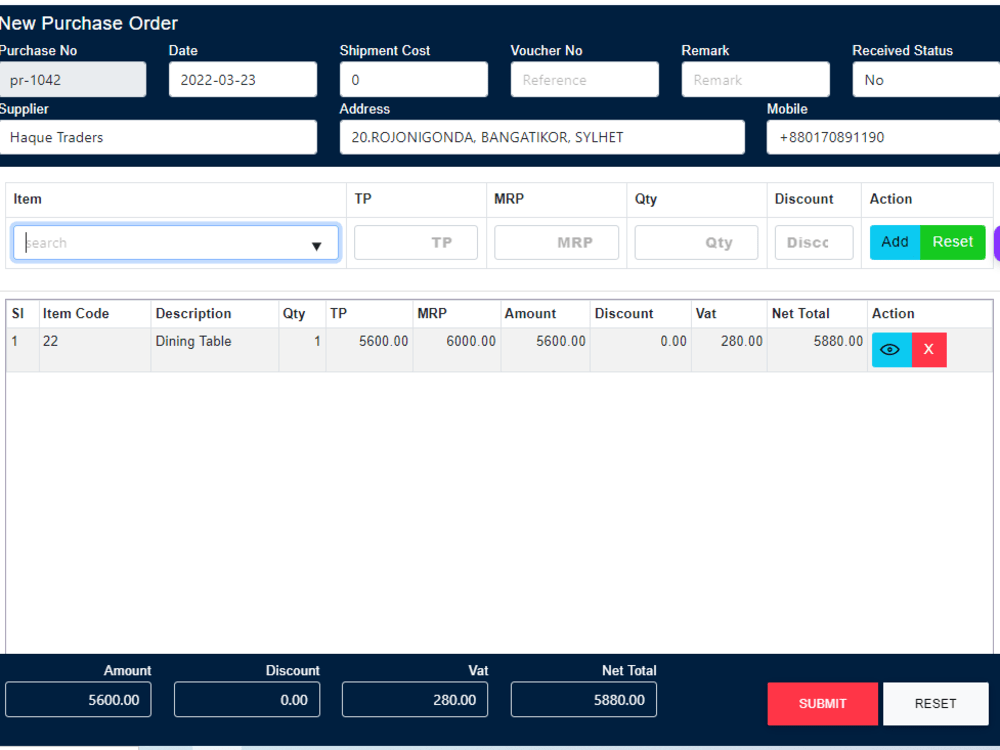Reset the item entry fields
This screenshot has height=750, width=1000.
(x=952, y=242)
